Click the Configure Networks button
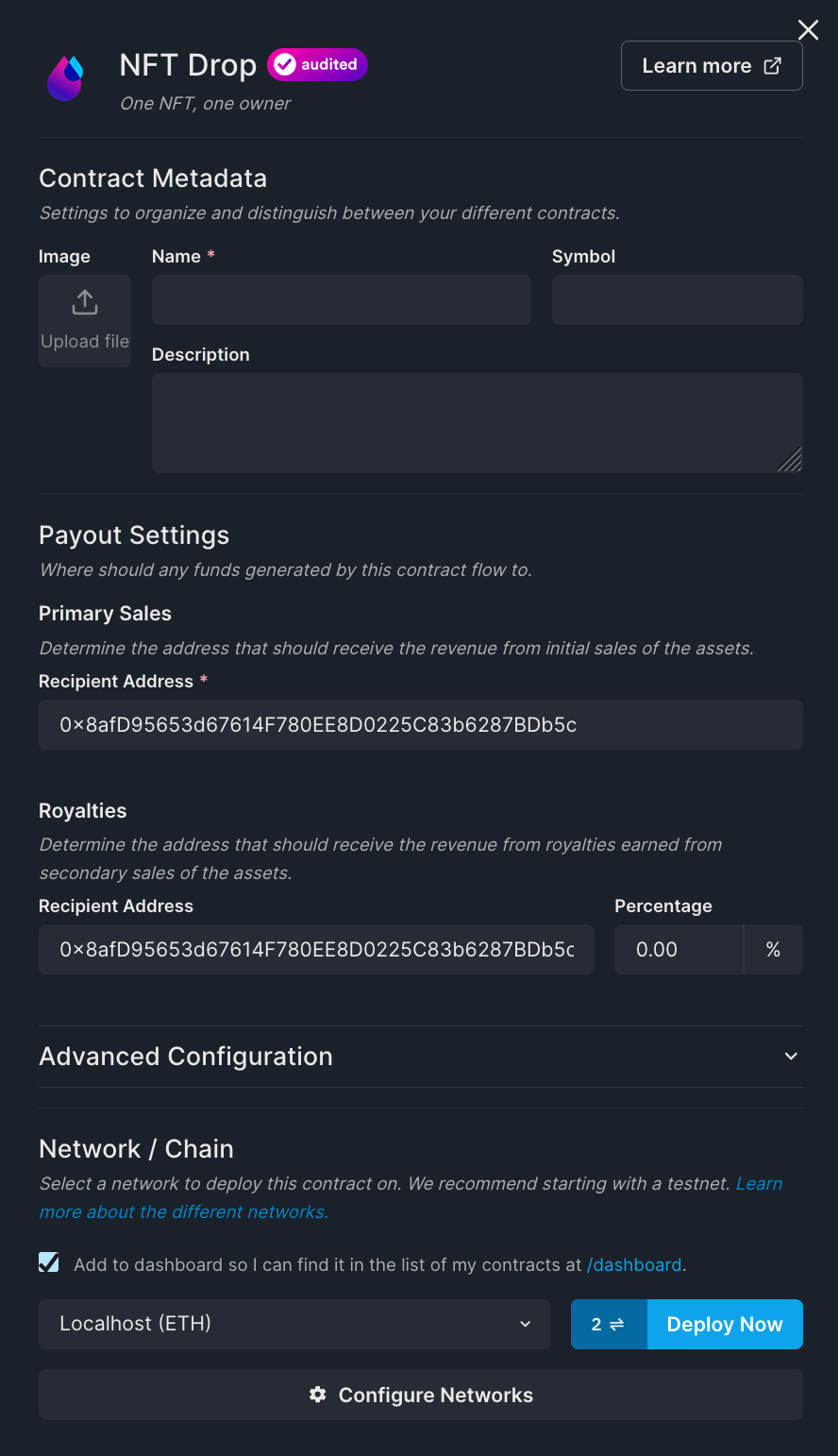The height and width of the screenshot is (1456, 838). coord(420,1394)
